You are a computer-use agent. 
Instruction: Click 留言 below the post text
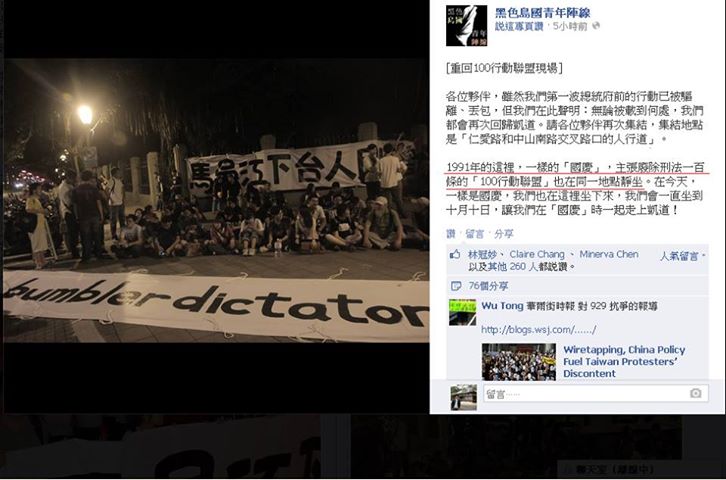click(475, 234)
